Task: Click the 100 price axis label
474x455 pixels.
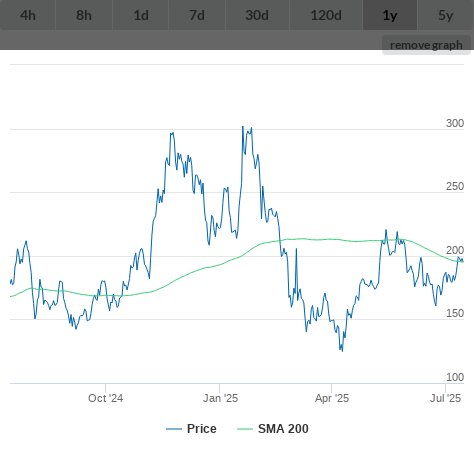Action: (455, 377)
